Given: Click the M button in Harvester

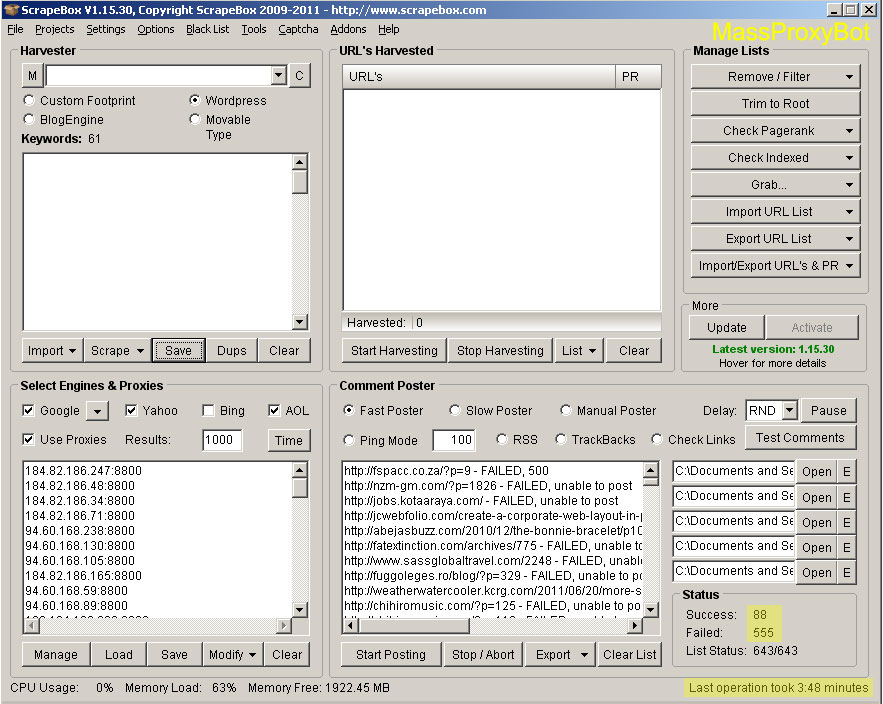Looking at the screenshot, I should (x=32, y=75).
